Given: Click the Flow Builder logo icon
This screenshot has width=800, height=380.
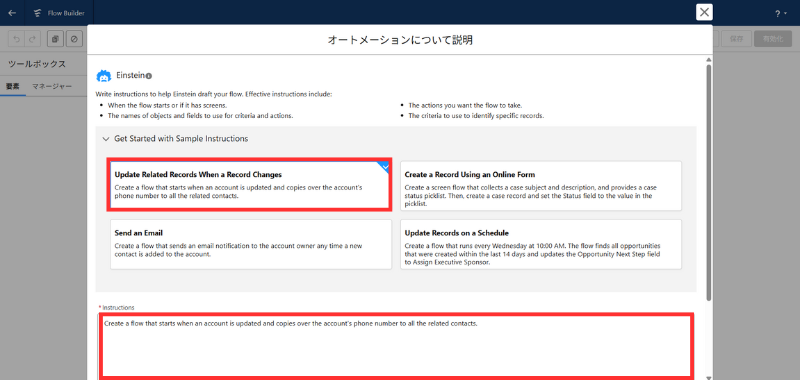Looking at the screenshot, I should (x=37, y=13).
